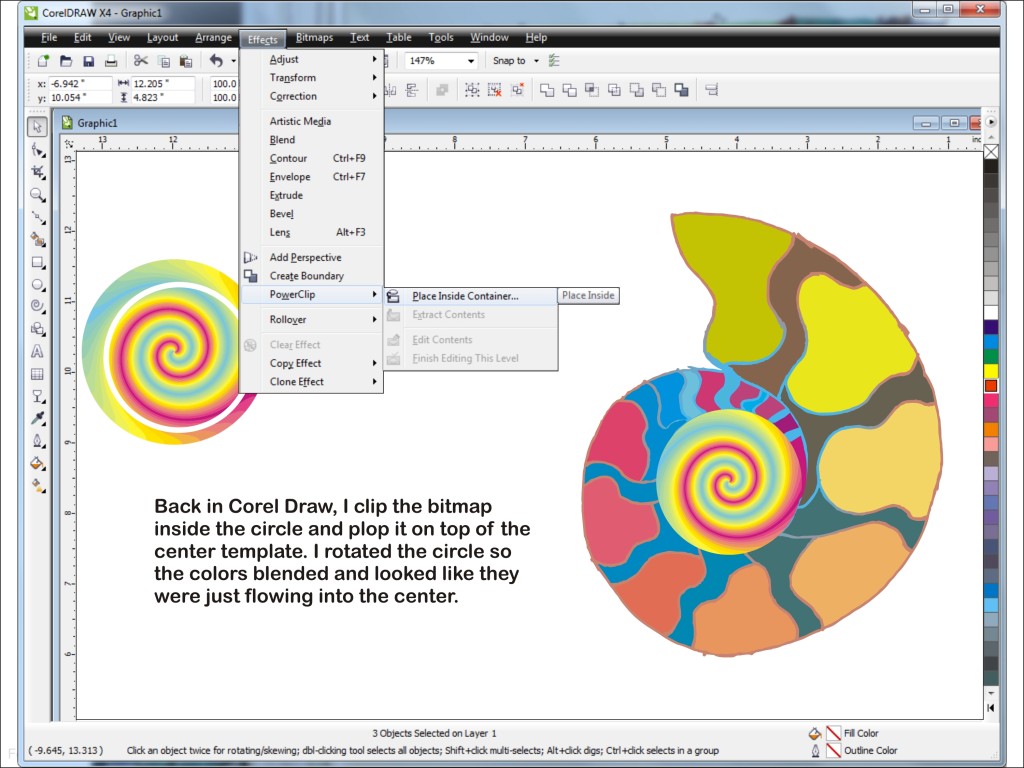Image resolution: width=1024 pixels, height=768 pixels.
Task: Select the Zoom tool magnifier
Action: tap(37, 194)
